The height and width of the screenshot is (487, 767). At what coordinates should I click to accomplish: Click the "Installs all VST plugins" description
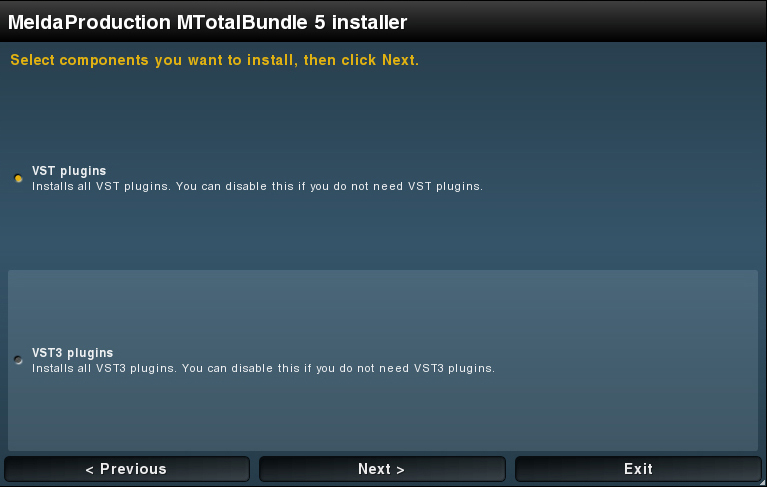pyautogui.click(x=257, y=186)
